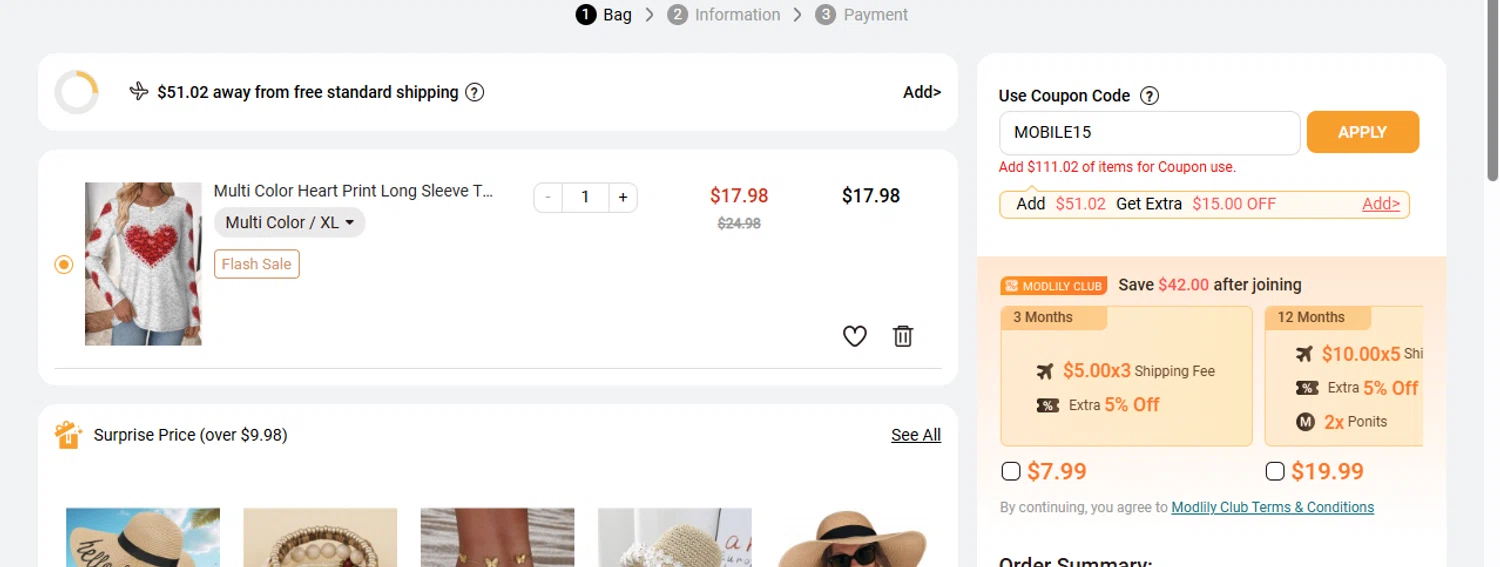Click the shipping progress ring
The height and width of the screenshot is (567, 1500).
[x=77, y=92]
